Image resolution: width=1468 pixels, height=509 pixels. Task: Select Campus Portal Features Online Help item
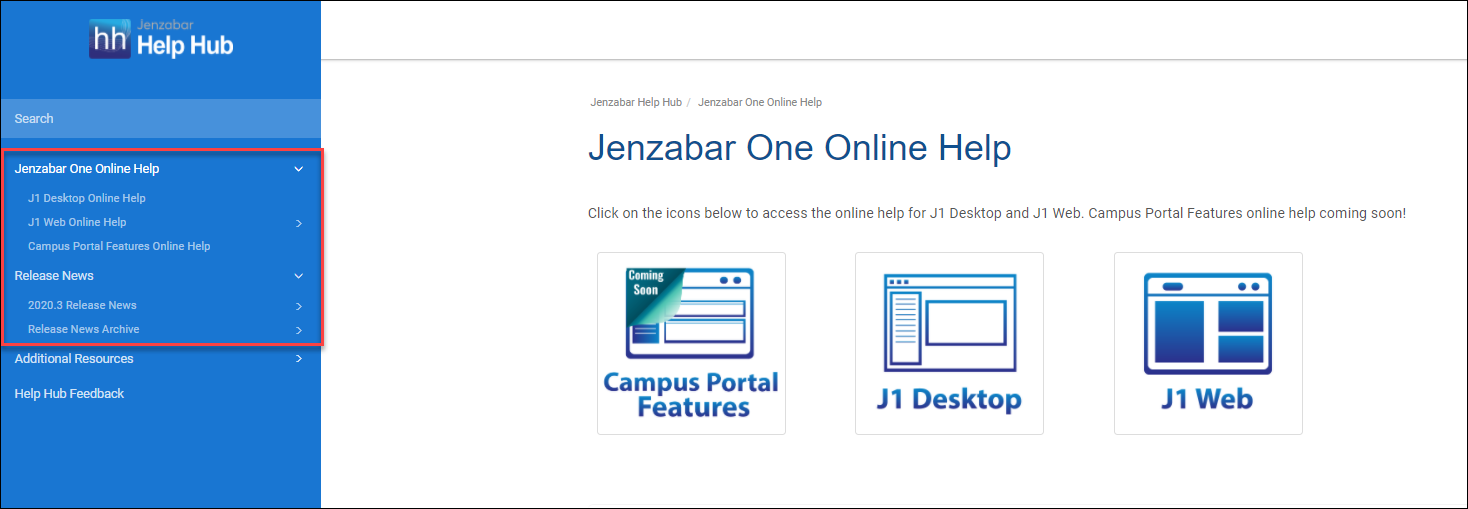pos(119,246)
